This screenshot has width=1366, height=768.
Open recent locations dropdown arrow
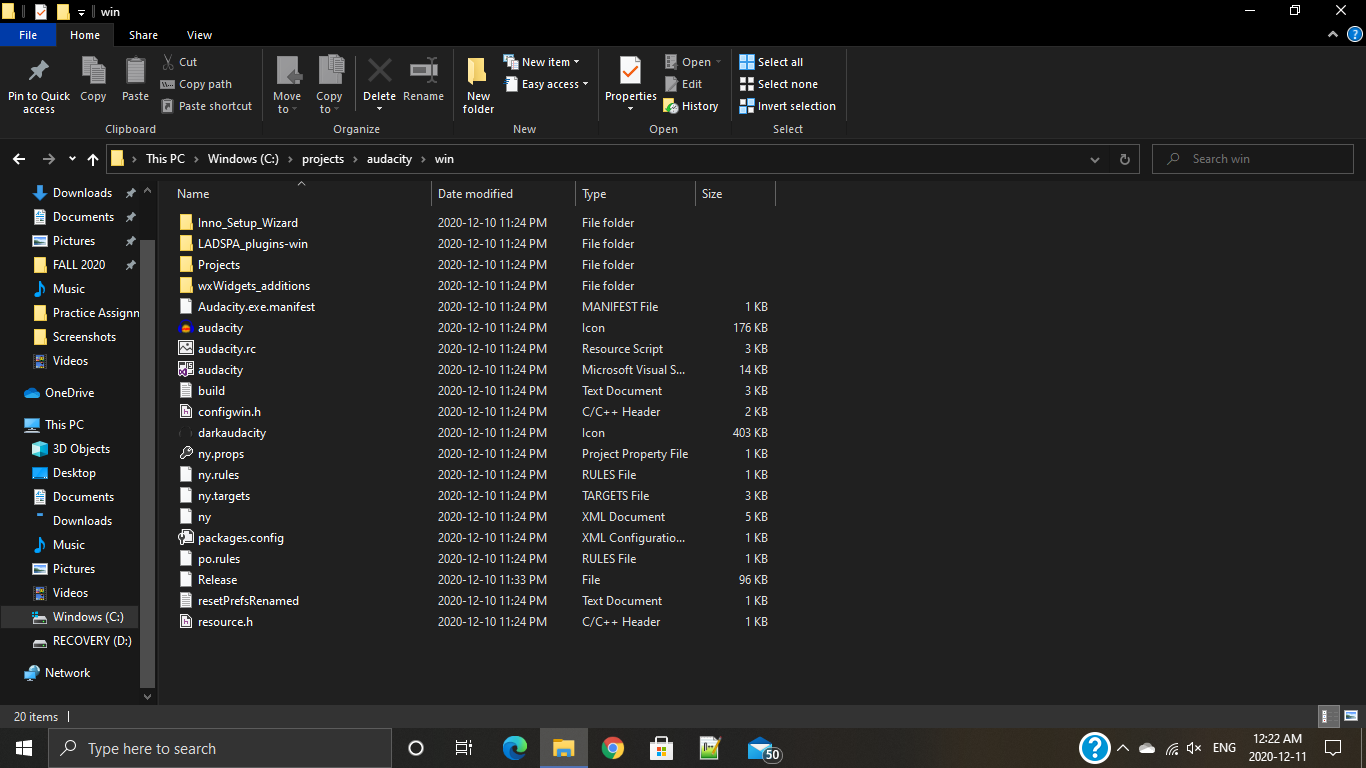[72, 159]
